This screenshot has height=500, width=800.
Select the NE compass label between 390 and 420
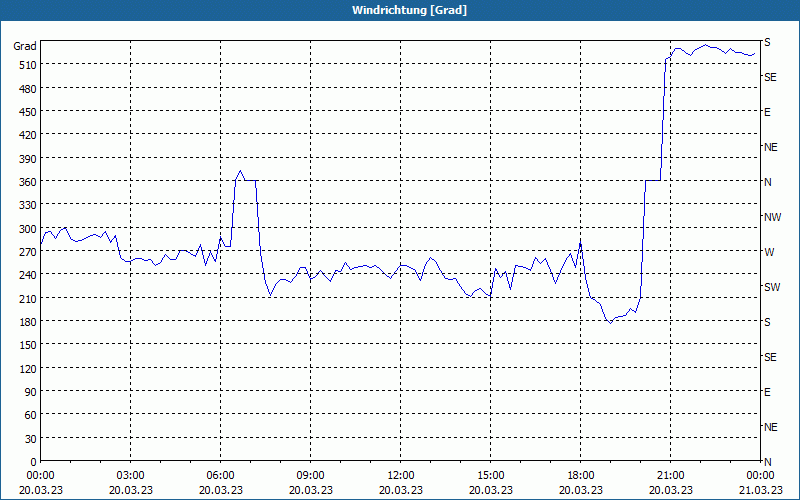tap(771, 147)
